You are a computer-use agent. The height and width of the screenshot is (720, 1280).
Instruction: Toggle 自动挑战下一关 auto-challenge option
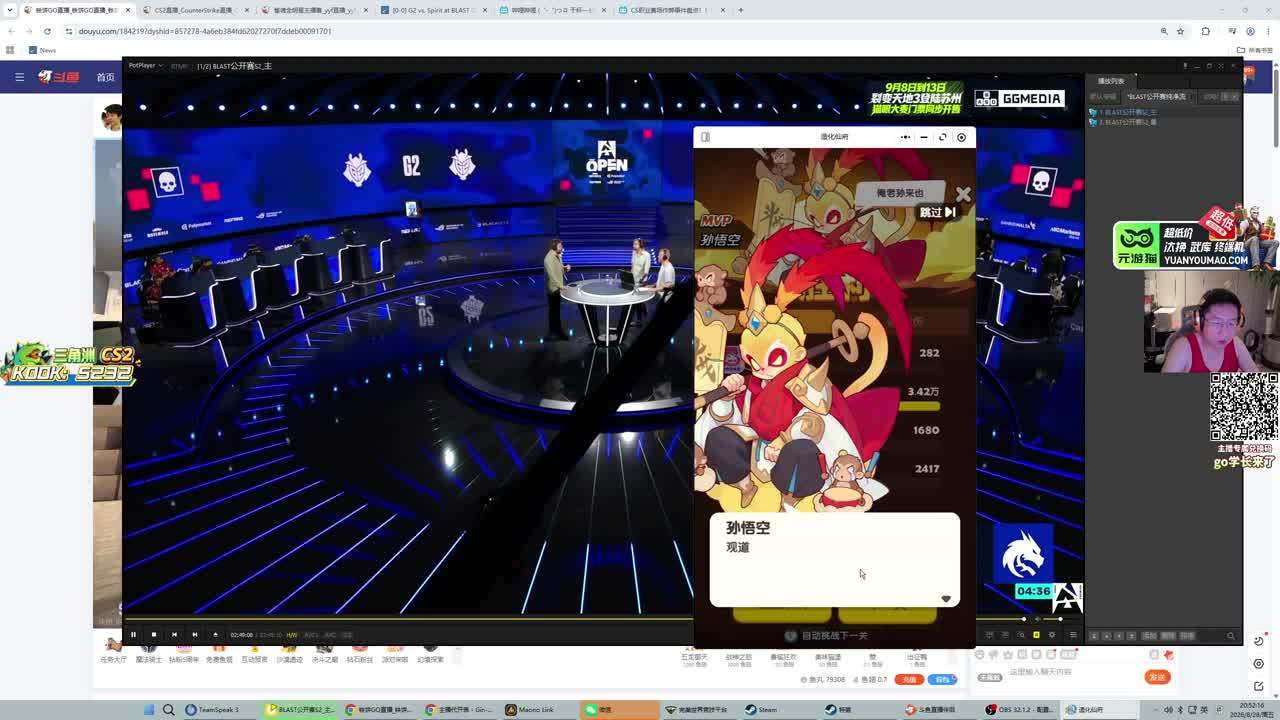tap(828, 636)
